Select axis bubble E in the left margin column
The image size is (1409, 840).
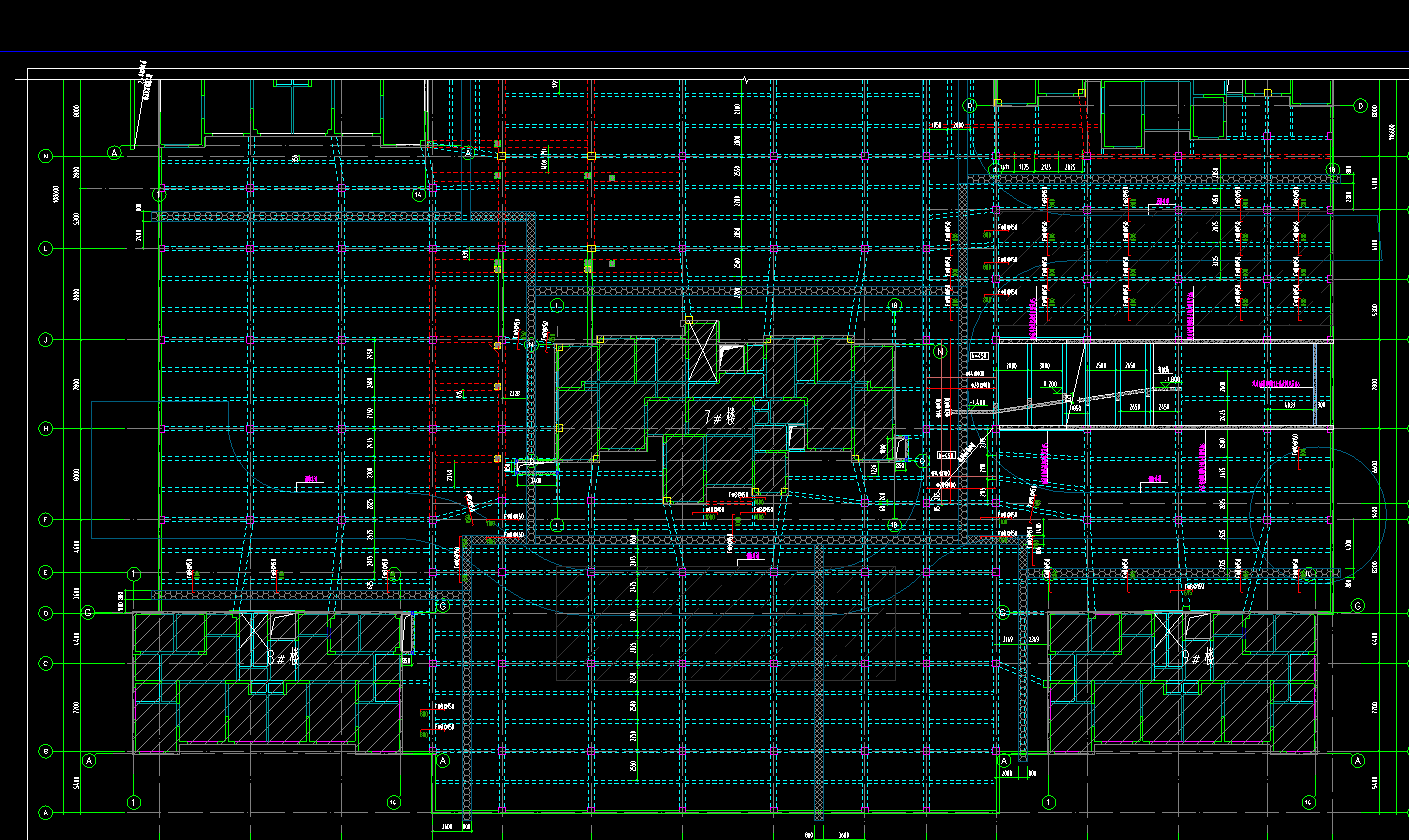click(45, 573)
